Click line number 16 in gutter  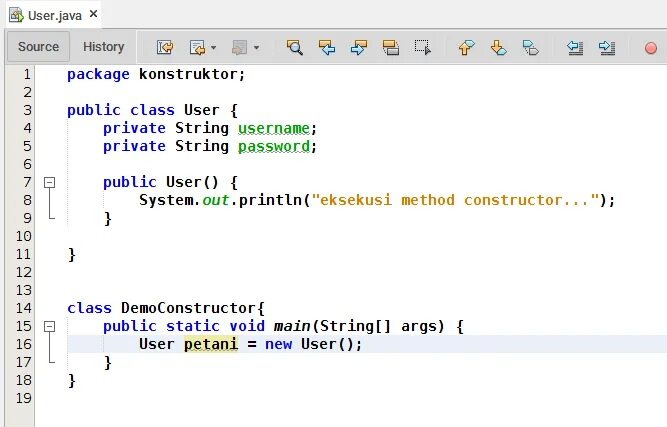pos(24,344)
